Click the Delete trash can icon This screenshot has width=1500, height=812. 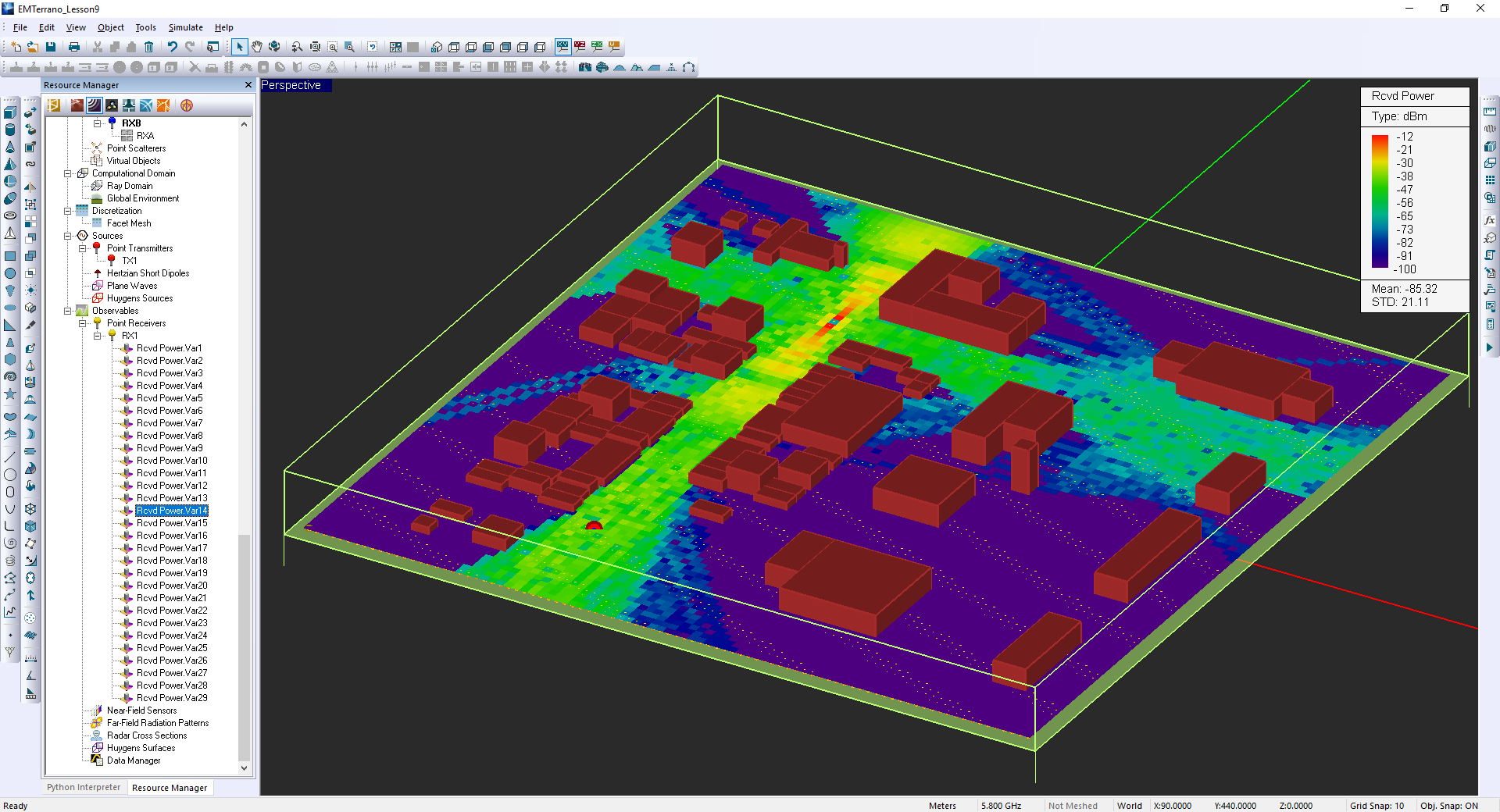[148, 47]
